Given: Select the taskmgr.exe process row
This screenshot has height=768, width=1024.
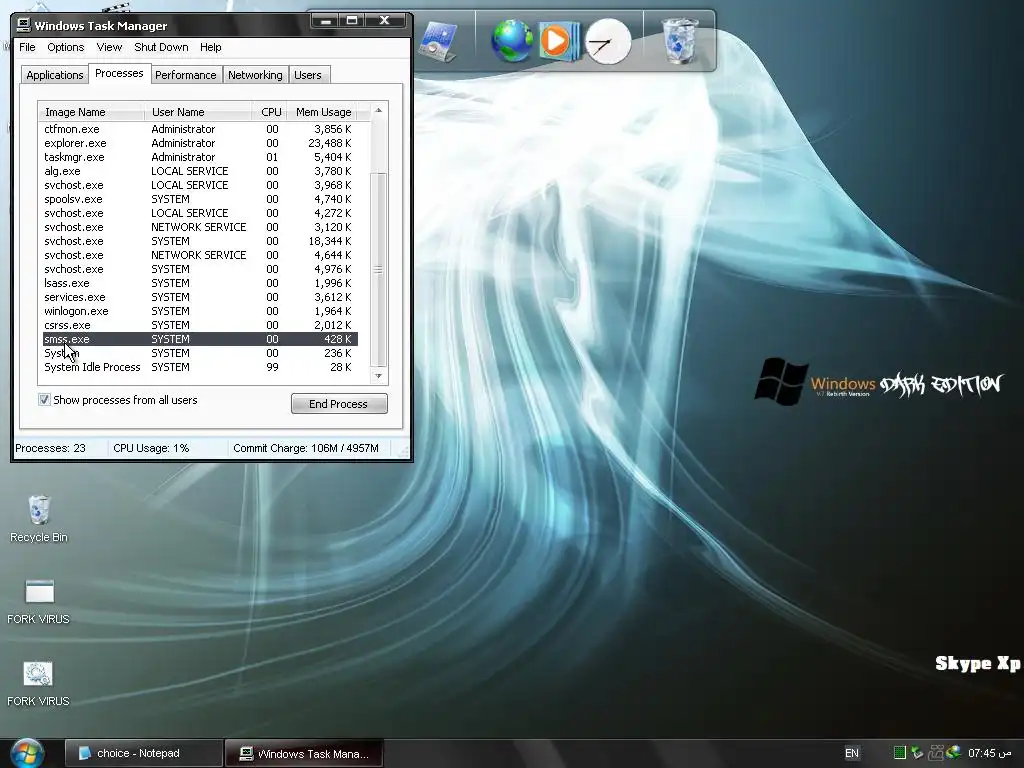Looking at the screenshot, I should coord(200,157).
